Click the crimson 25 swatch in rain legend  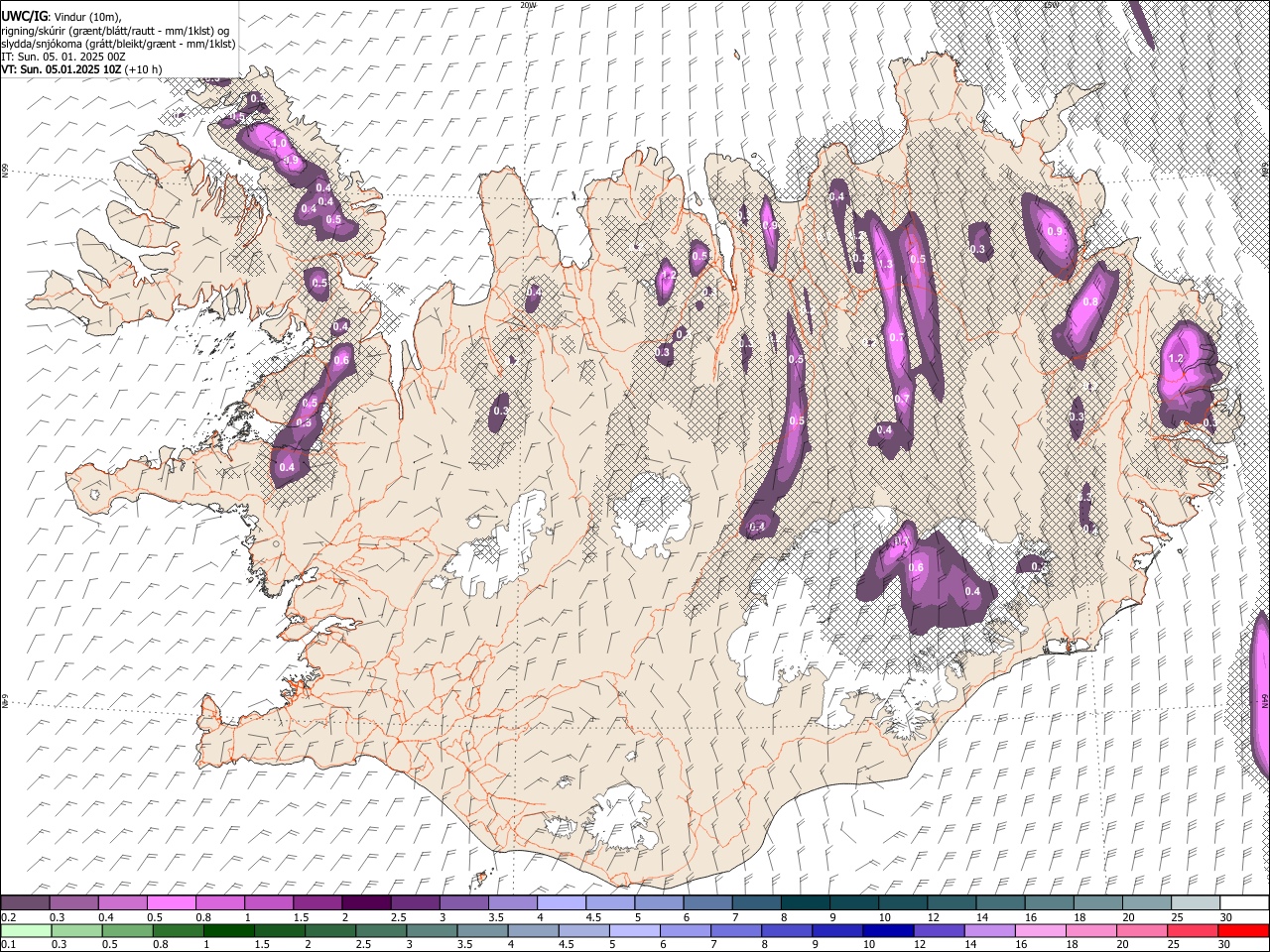tap(1193, 930)
